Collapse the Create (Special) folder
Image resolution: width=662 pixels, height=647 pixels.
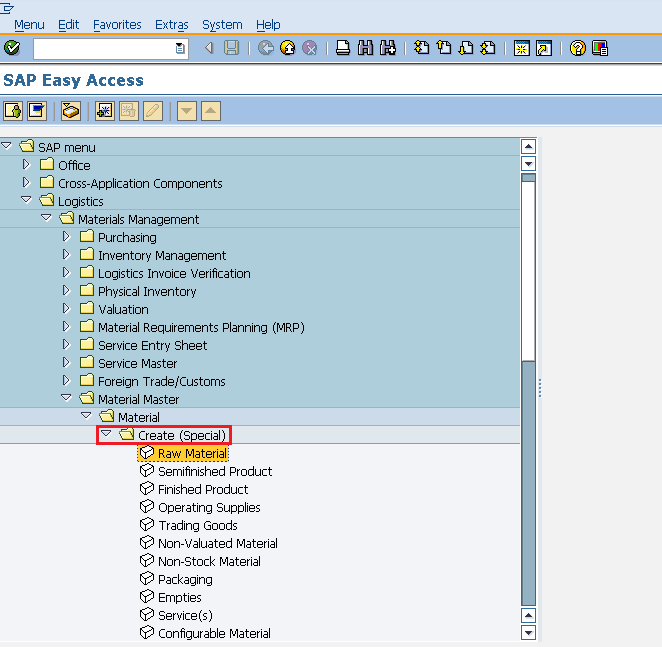click(x=106, y=434)
